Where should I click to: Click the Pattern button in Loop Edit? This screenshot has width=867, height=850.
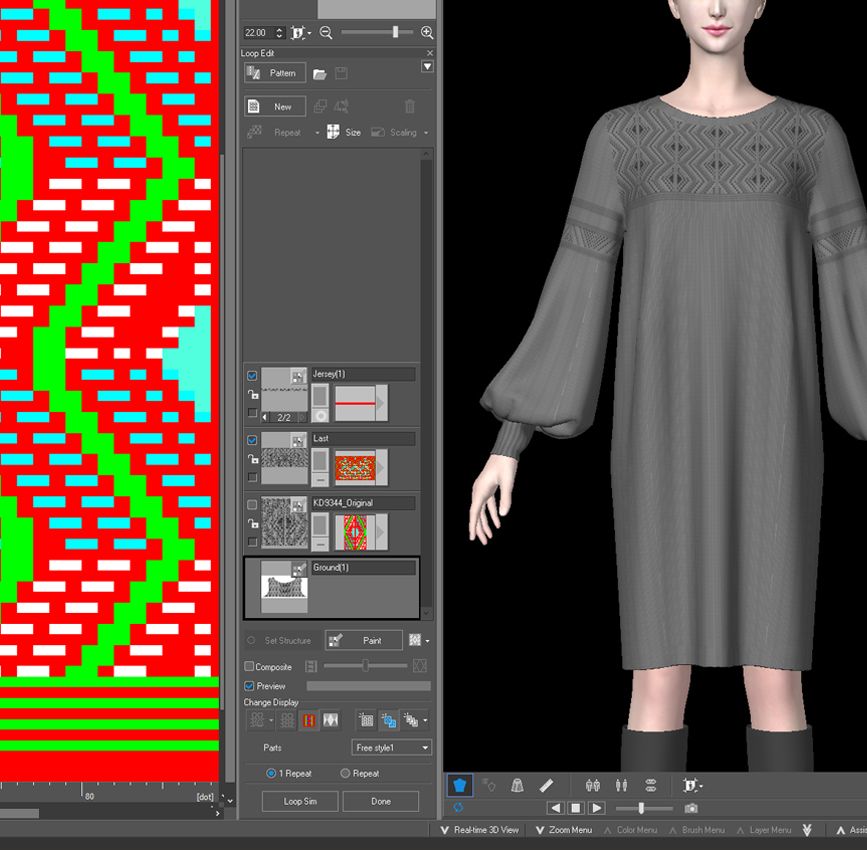275,73
